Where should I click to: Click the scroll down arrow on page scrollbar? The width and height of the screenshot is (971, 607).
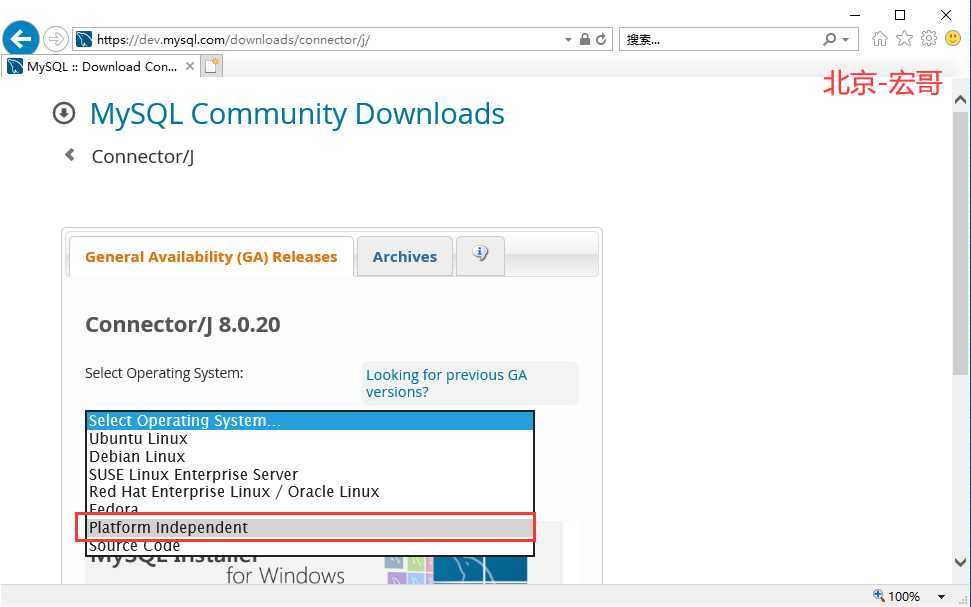click(x=960, y=562)
